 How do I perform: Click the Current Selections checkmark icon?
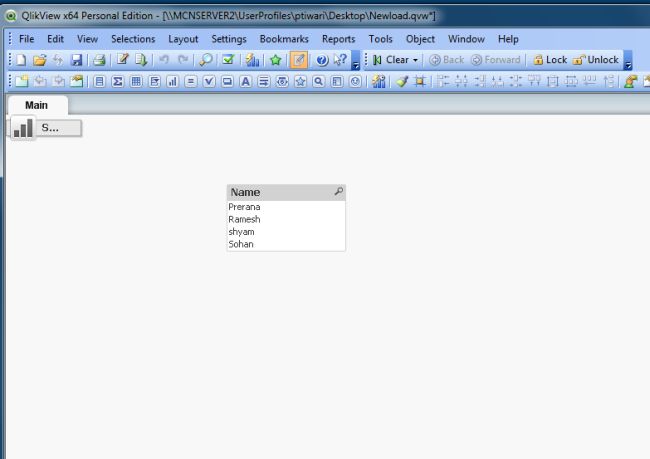coord(228,60)
